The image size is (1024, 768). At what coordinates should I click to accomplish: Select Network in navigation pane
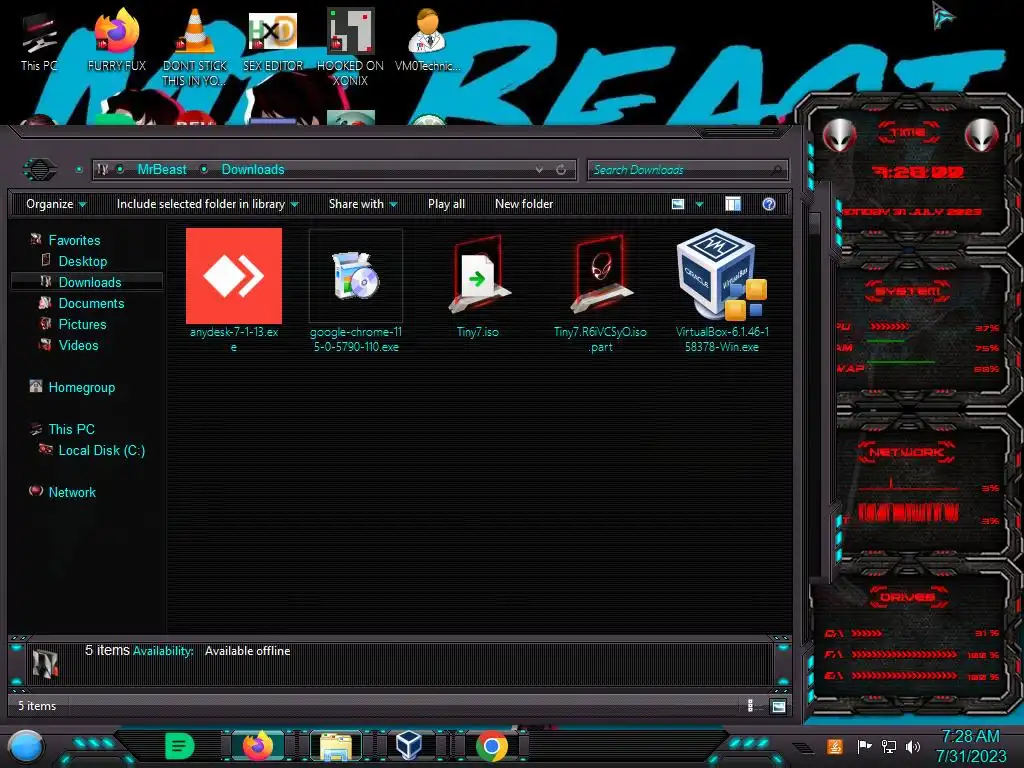click(72, 492)
